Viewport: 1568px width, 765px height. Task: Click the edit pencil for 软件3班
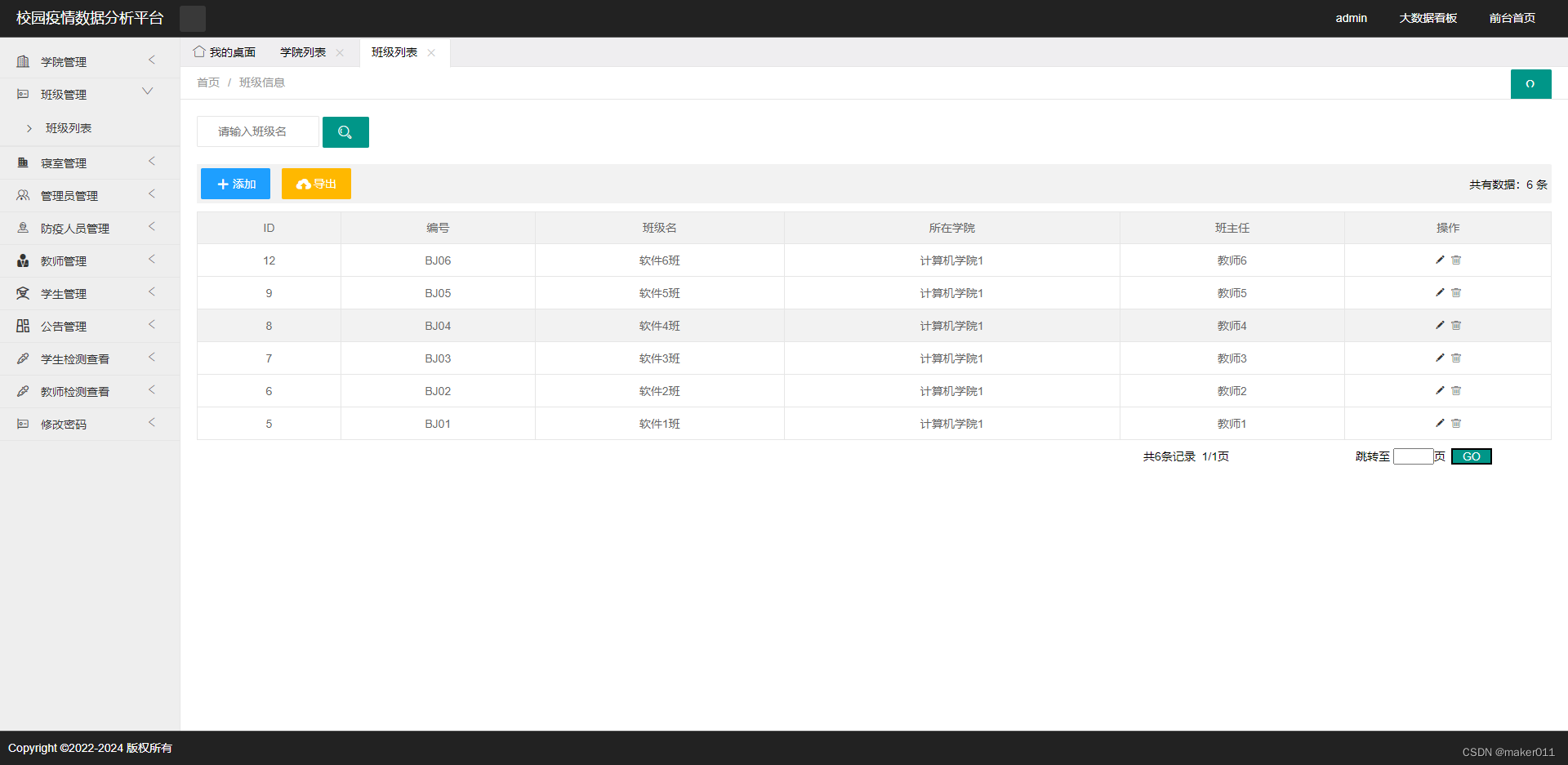tap(1440, 358)
